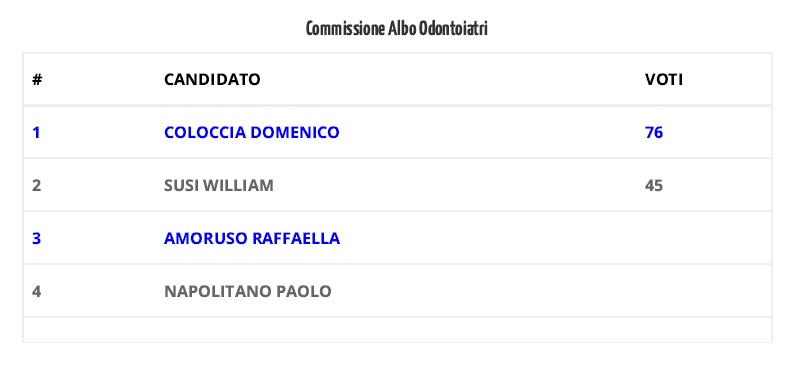Open COLOCCIA DOMENICO candidate link
The image size is (799, 376).
point(252,132)
